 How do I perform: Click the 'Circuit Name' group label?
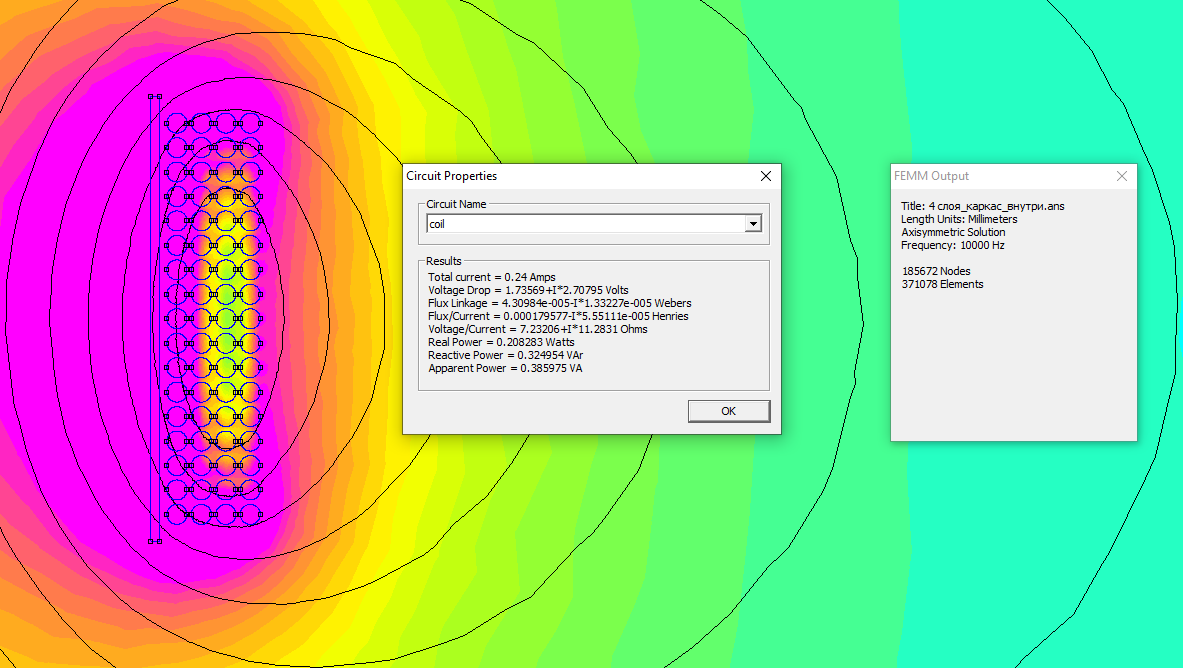pos(456,204)
